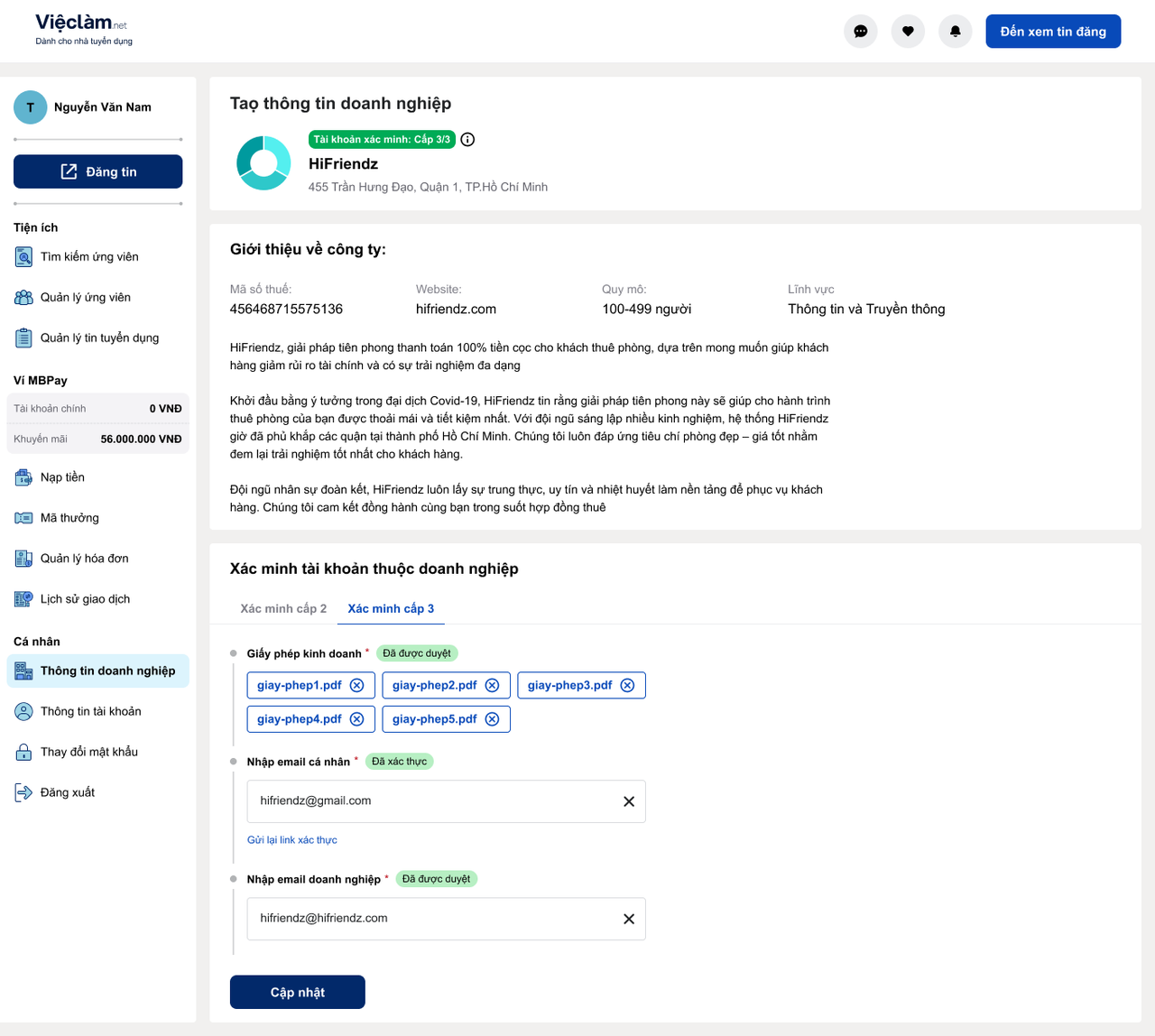
Task: Click the Nguyễn Văn Nam user name
Action: coord(103,106)
